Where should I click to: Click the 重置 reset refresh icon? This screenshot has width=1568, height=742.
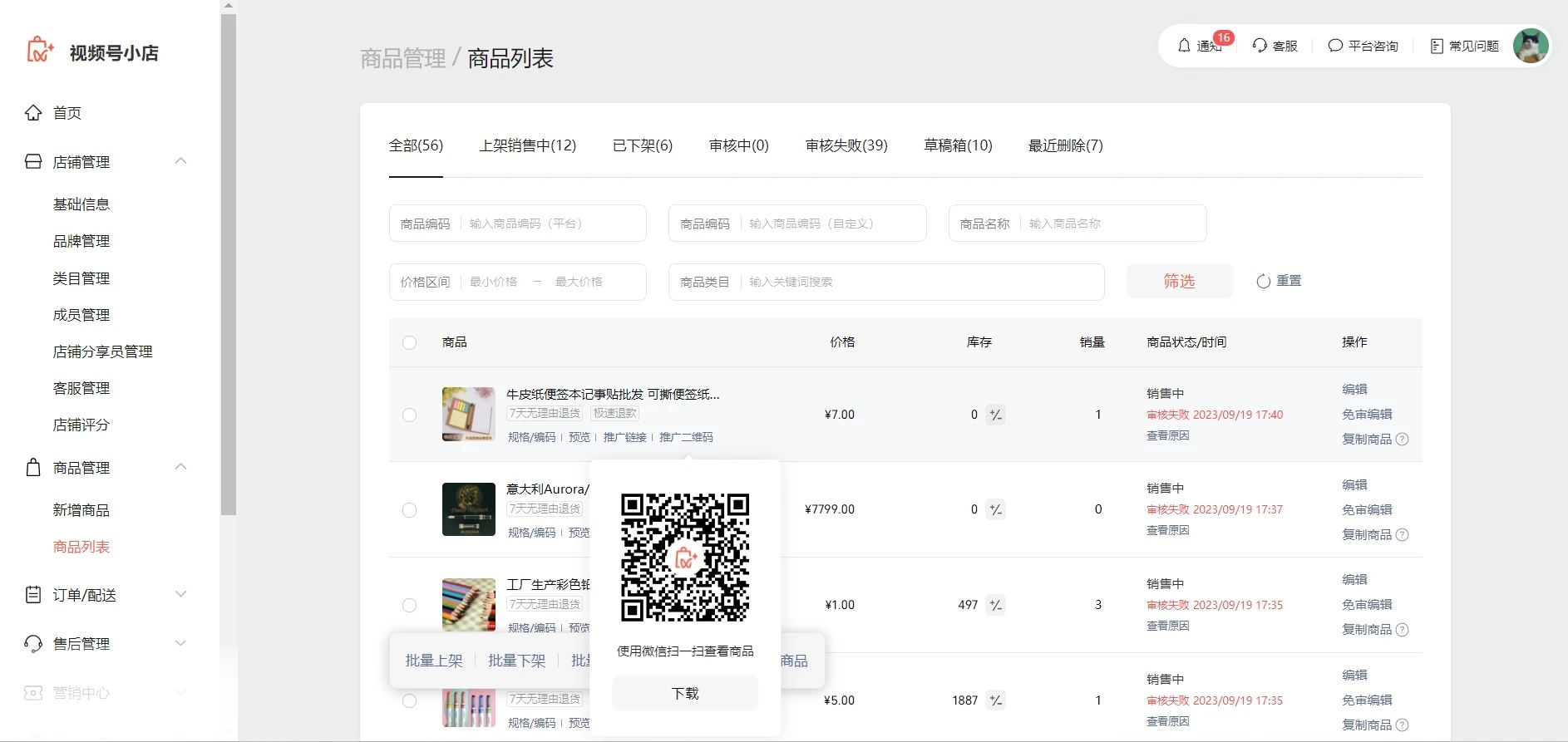pyautogui.click(x=1264, y=281)
